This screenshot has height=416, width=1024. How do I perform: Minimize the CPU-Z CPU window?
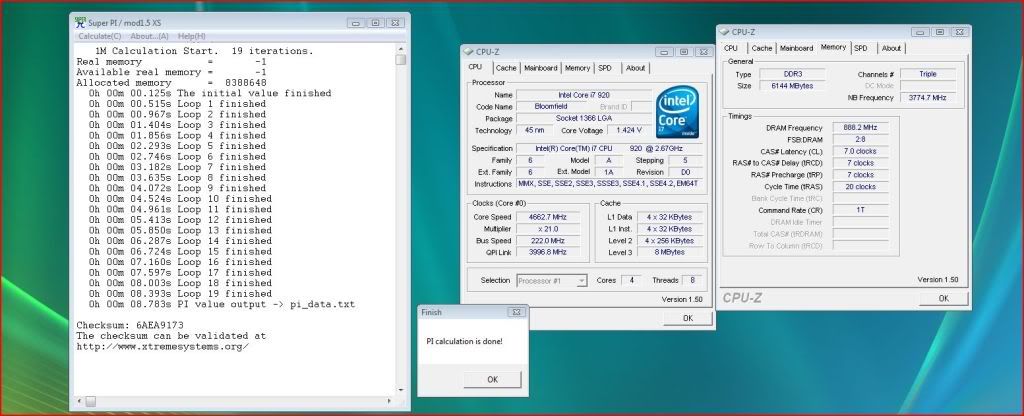point(664,52)
